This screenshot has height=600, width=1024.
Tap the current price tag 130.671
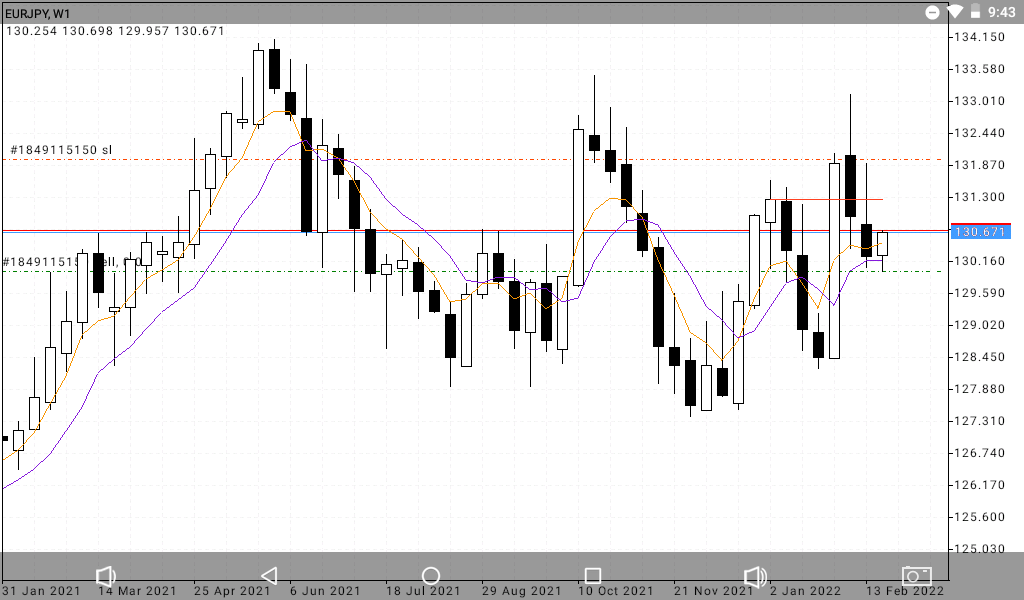click(981, 232)
